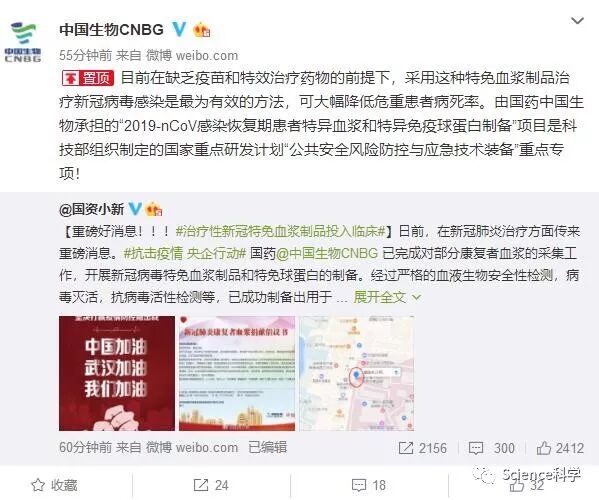Screen dimensions: 599x500
Task: Click the verified V badge beside 国资小新
Action: [x=135, y=209]
